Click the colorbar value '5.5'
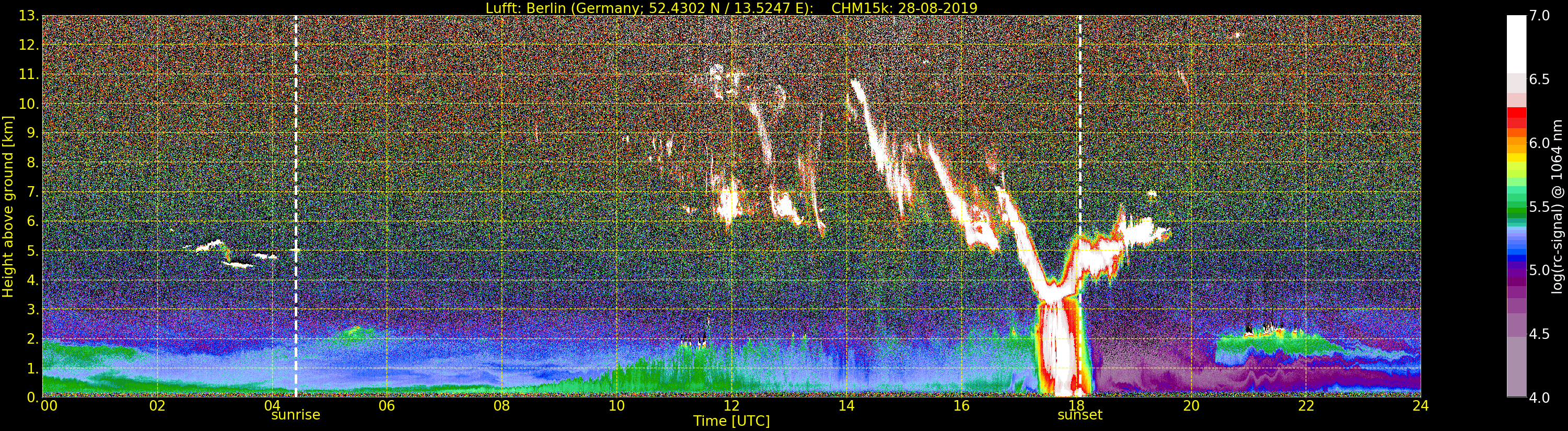Image resolution: width=1568 pixels, height=431 pixels. pyautogui.click(x=1539, y=207)
